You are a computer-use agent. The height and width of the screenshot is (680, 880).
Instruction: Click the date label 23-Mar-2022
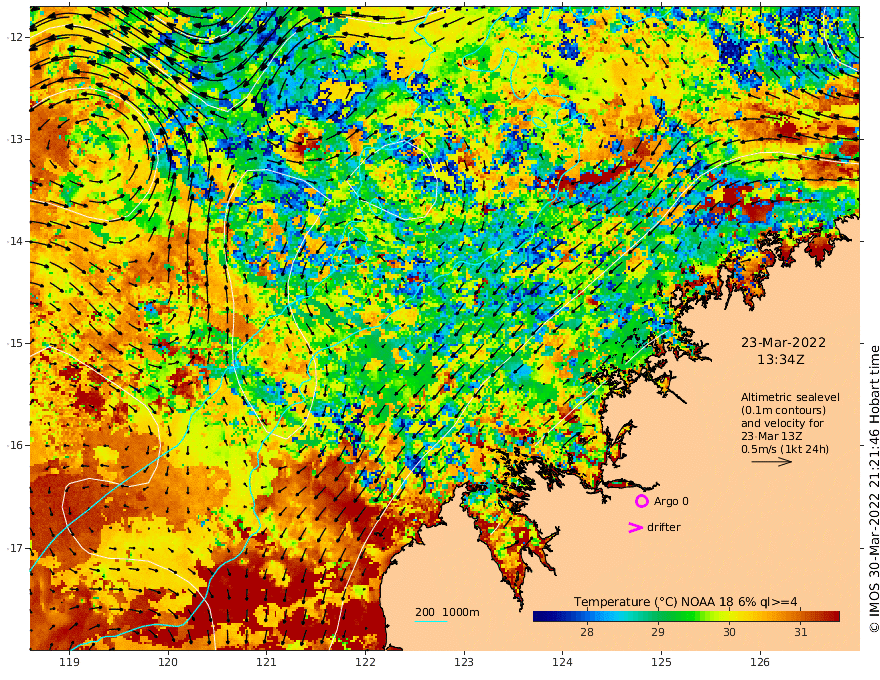click(x=783, y=342)
